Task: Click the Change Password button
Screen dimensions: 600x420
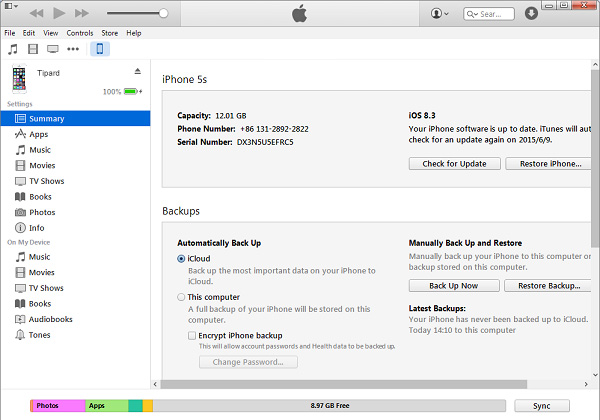Action: 248,362
